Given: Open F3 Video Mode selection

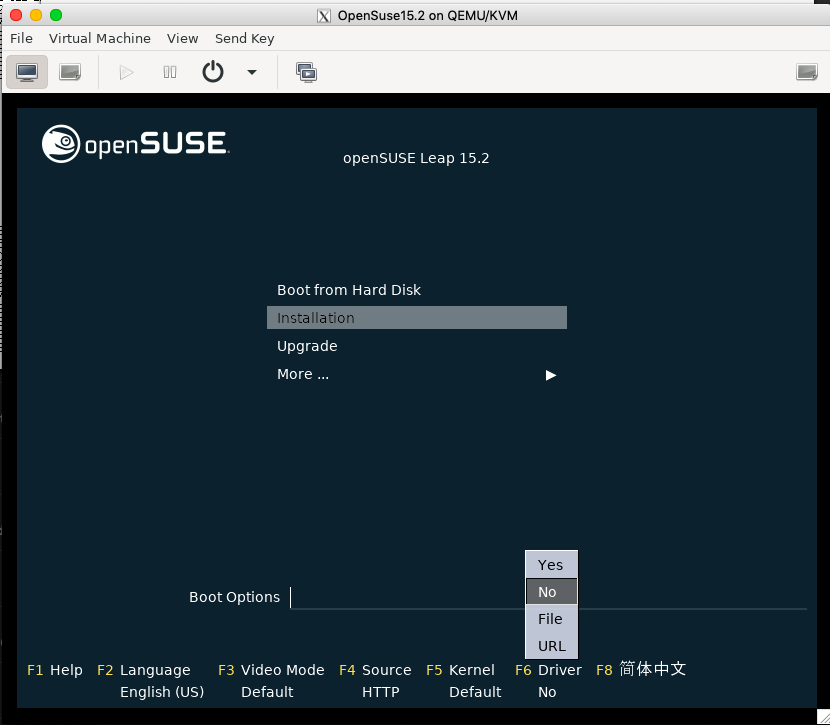Looking at the screenshot, I should point(271,670).
